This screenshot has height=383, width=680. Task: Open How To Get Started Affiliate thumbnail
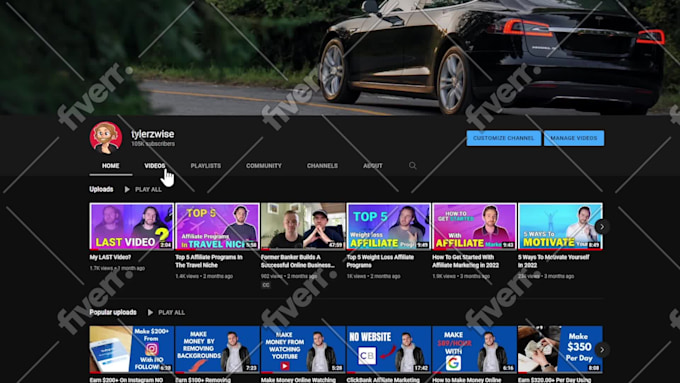click(x=474, y=226)
